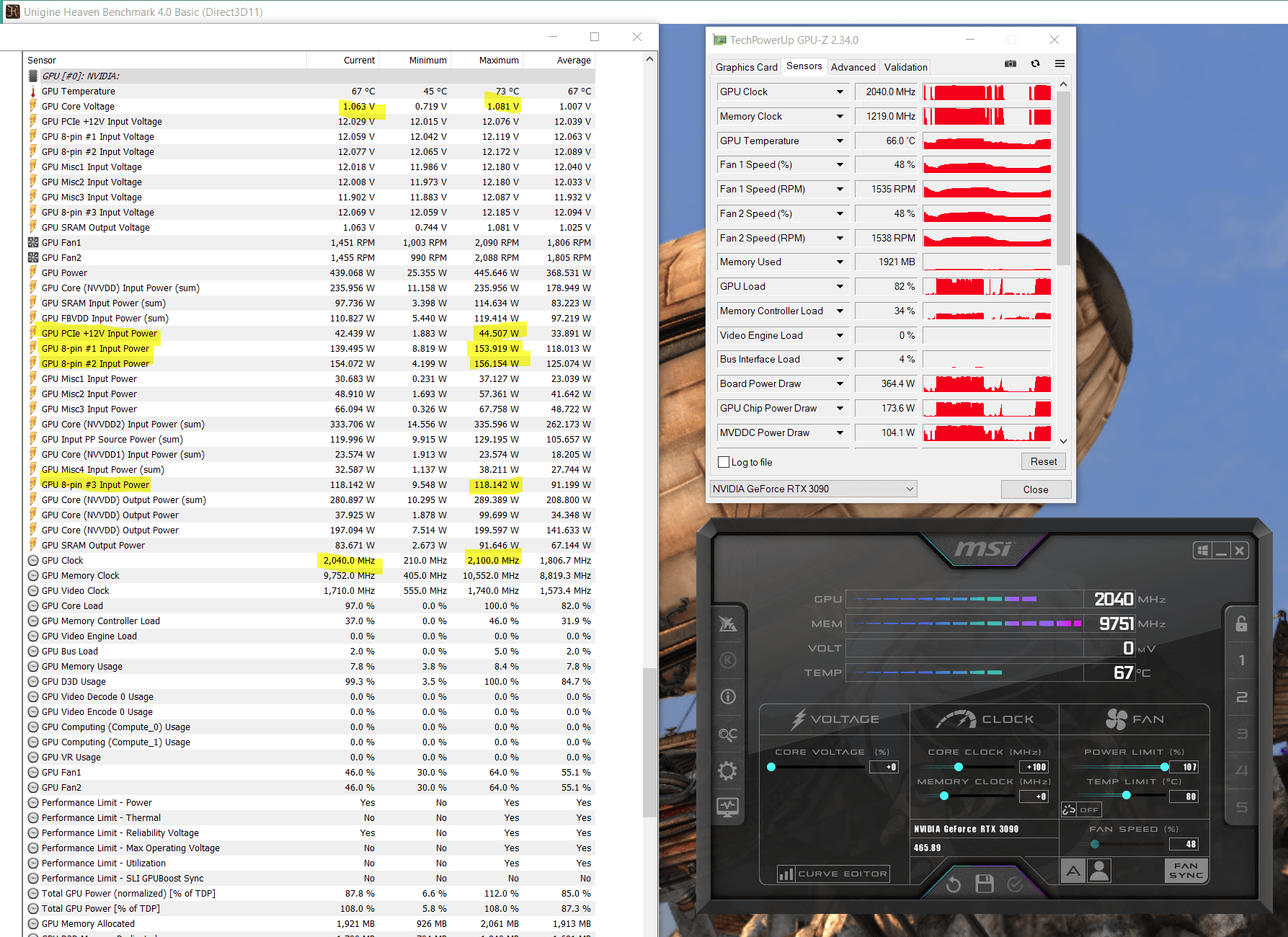Image resolution: width=1288 pixels, height=937 pixels.
Task: Expand the Memory Used sensor dropdown
Action: coord(840,262)
